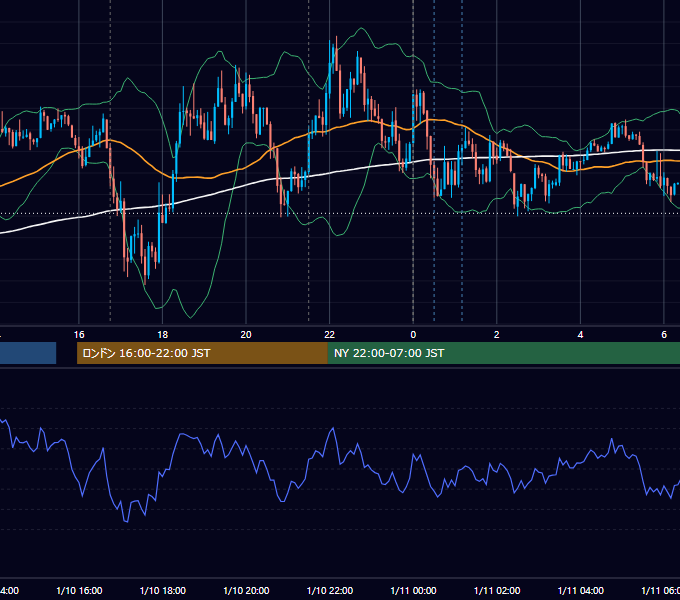Click the 6 hour label on the upper time axis
Image resolution: width=680 pixels, height=600 pixels.
(x=664, y=335)
